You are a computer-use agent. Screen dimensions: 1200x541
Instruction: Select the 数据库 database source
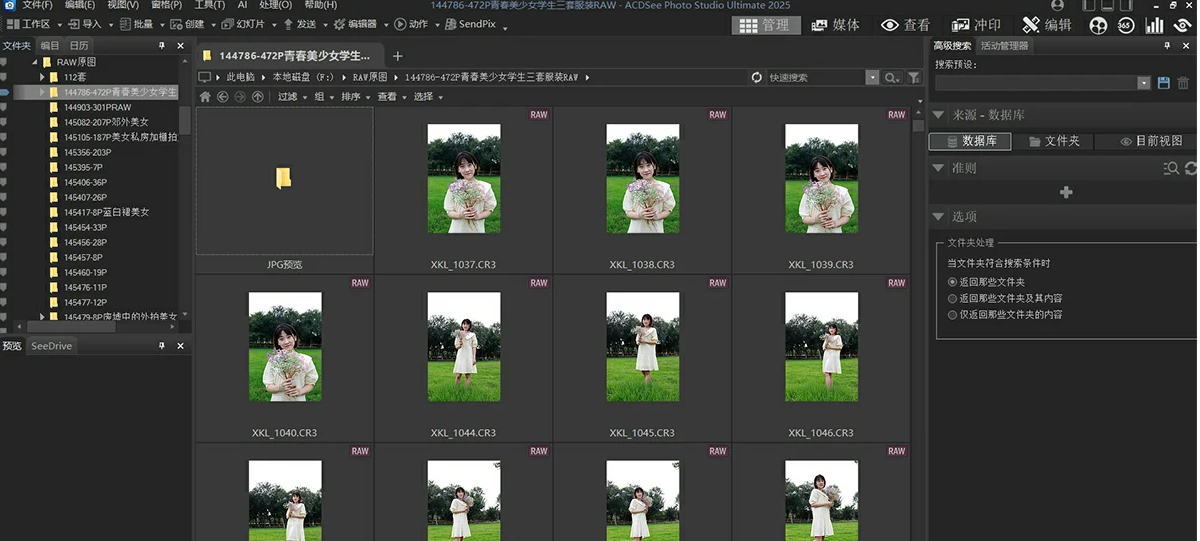pyautogui.click(x=970, y=141)
